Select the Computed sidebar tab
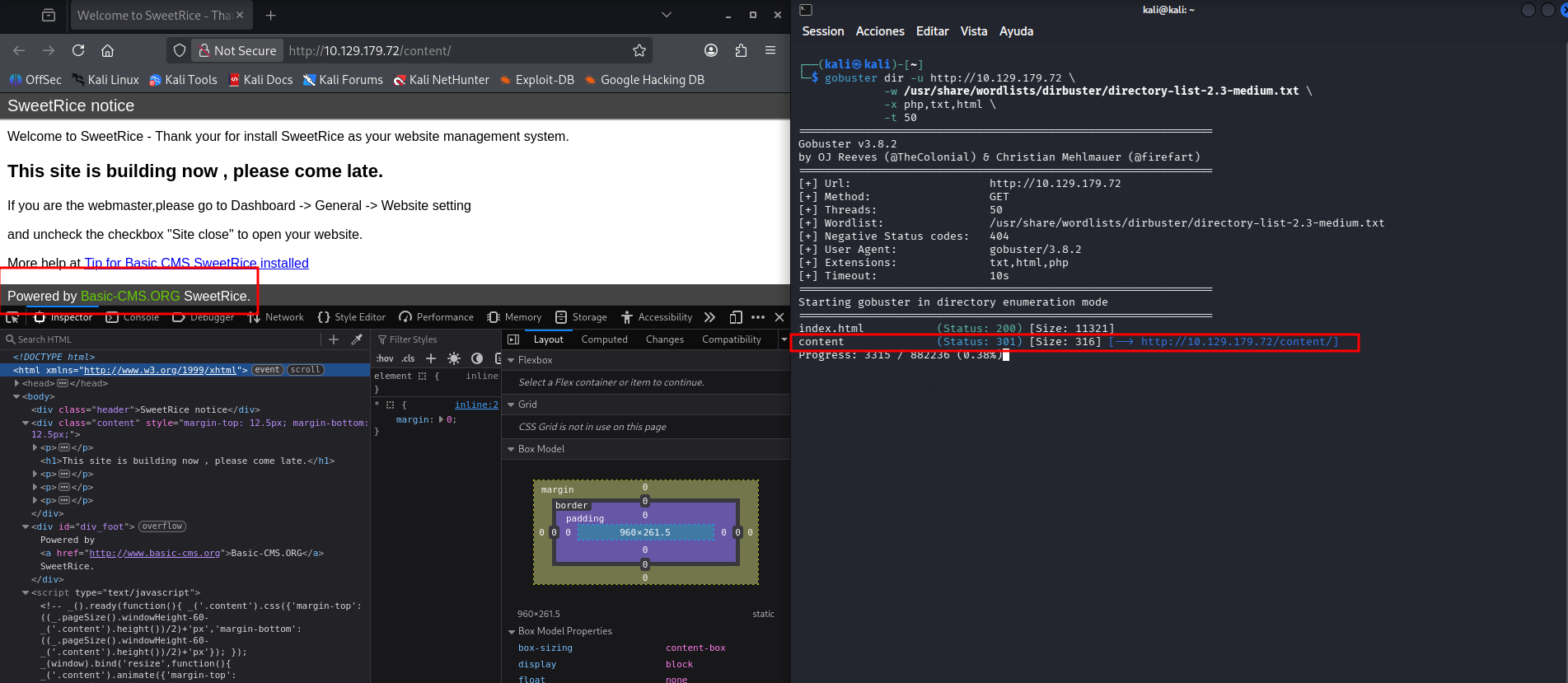 pyautogui.click(x=605, y=339)
